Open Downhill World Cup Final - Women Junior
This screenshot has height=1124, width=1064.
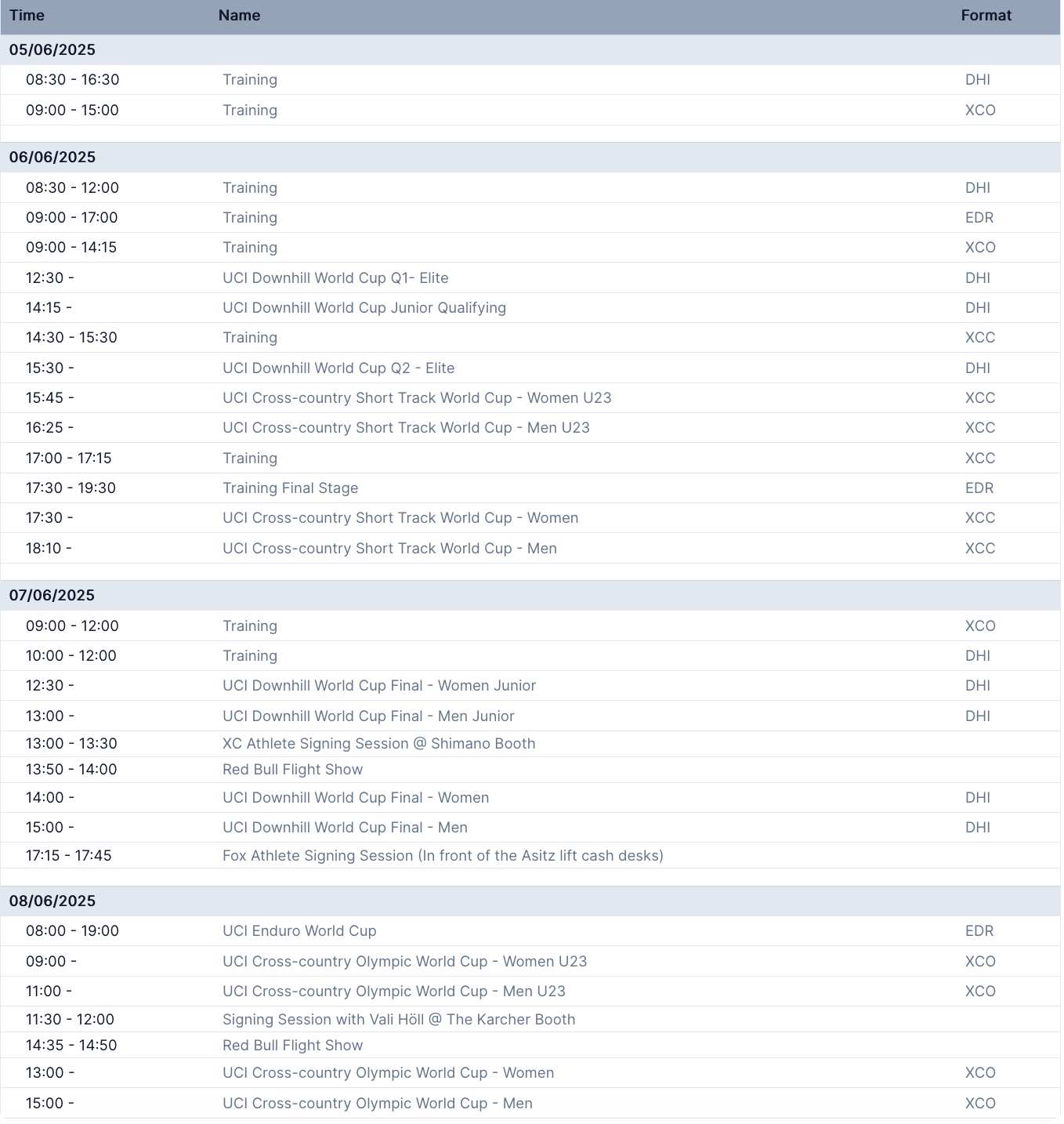tap(379, 686)
